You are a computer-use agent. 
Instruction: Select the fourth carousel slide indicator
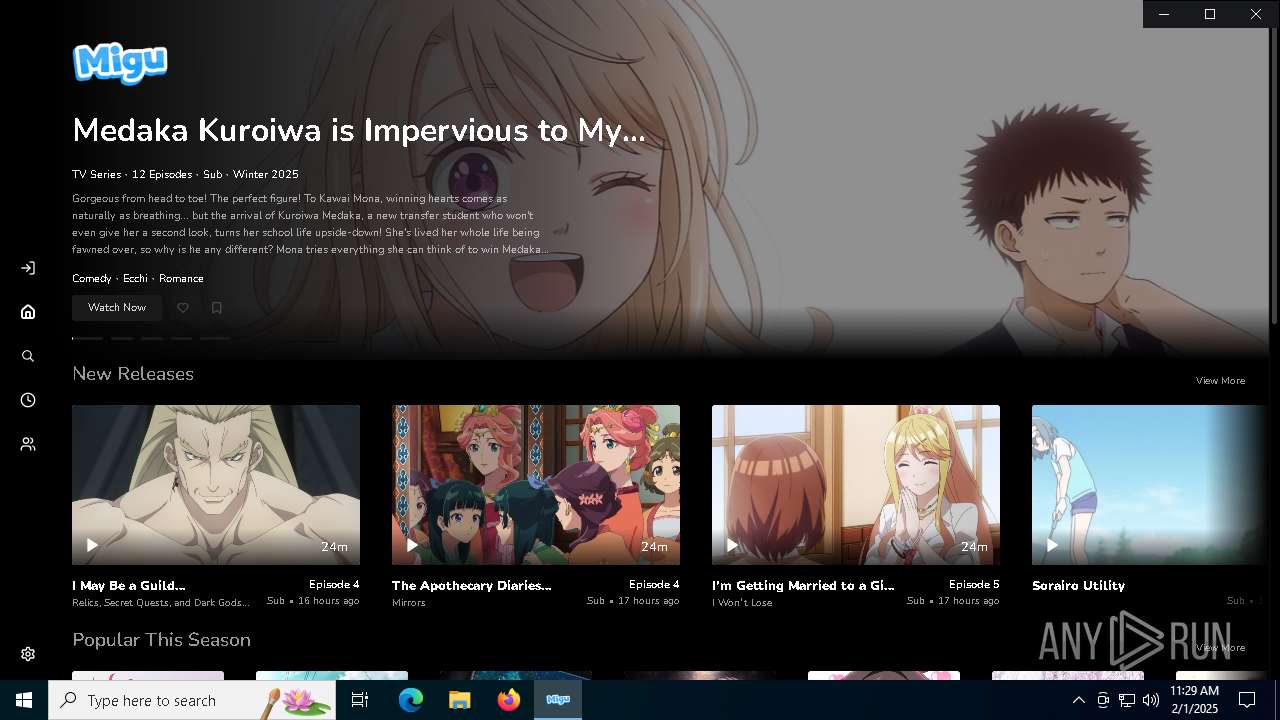coord(181,339)
